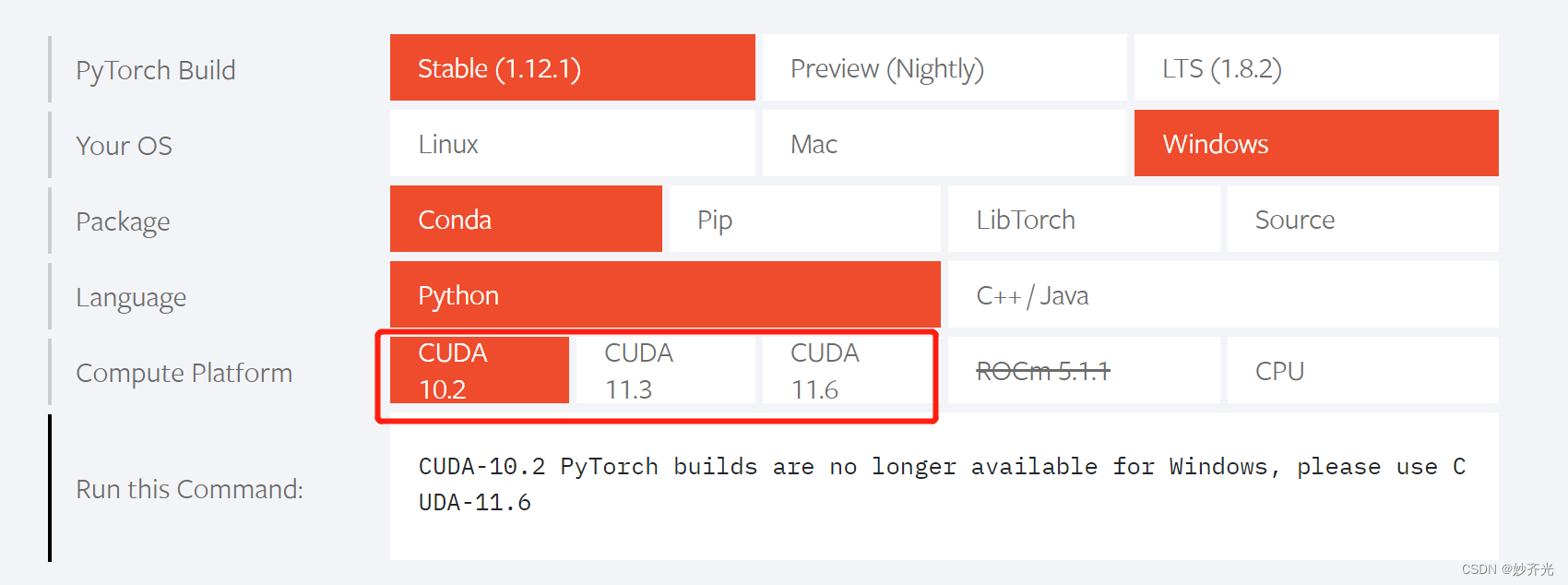Select Python as the language
1568x585 pixels.
point(664,294)
